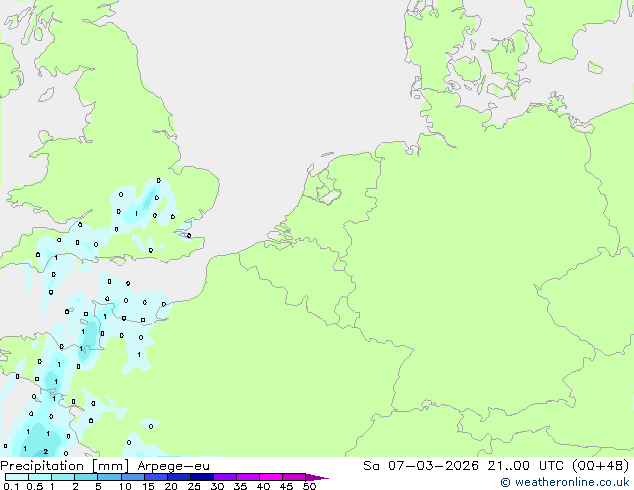Select the "Arpege-eu" model name text
634x490 pixels.
point(173,466)
